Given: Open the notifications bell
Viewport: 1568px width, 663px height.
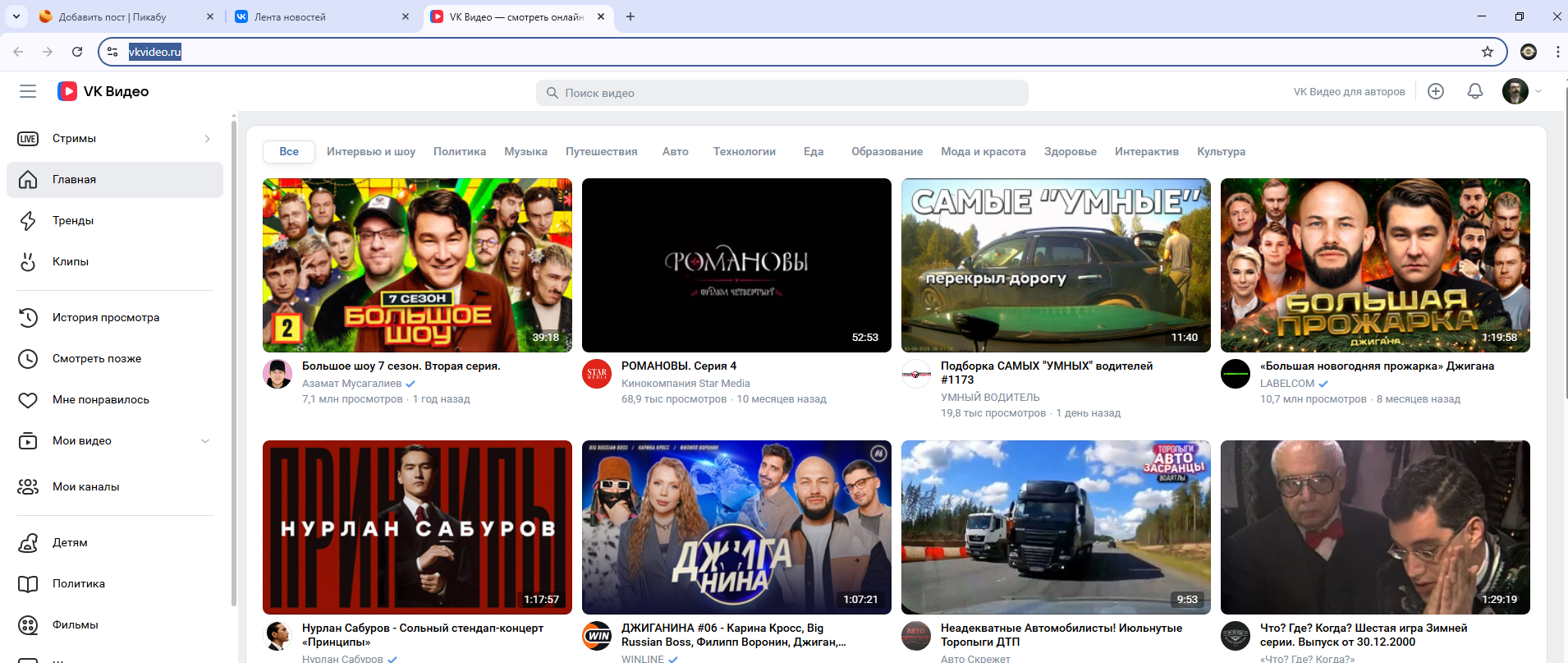Looking at the screenshot, I should [1475, 91].
